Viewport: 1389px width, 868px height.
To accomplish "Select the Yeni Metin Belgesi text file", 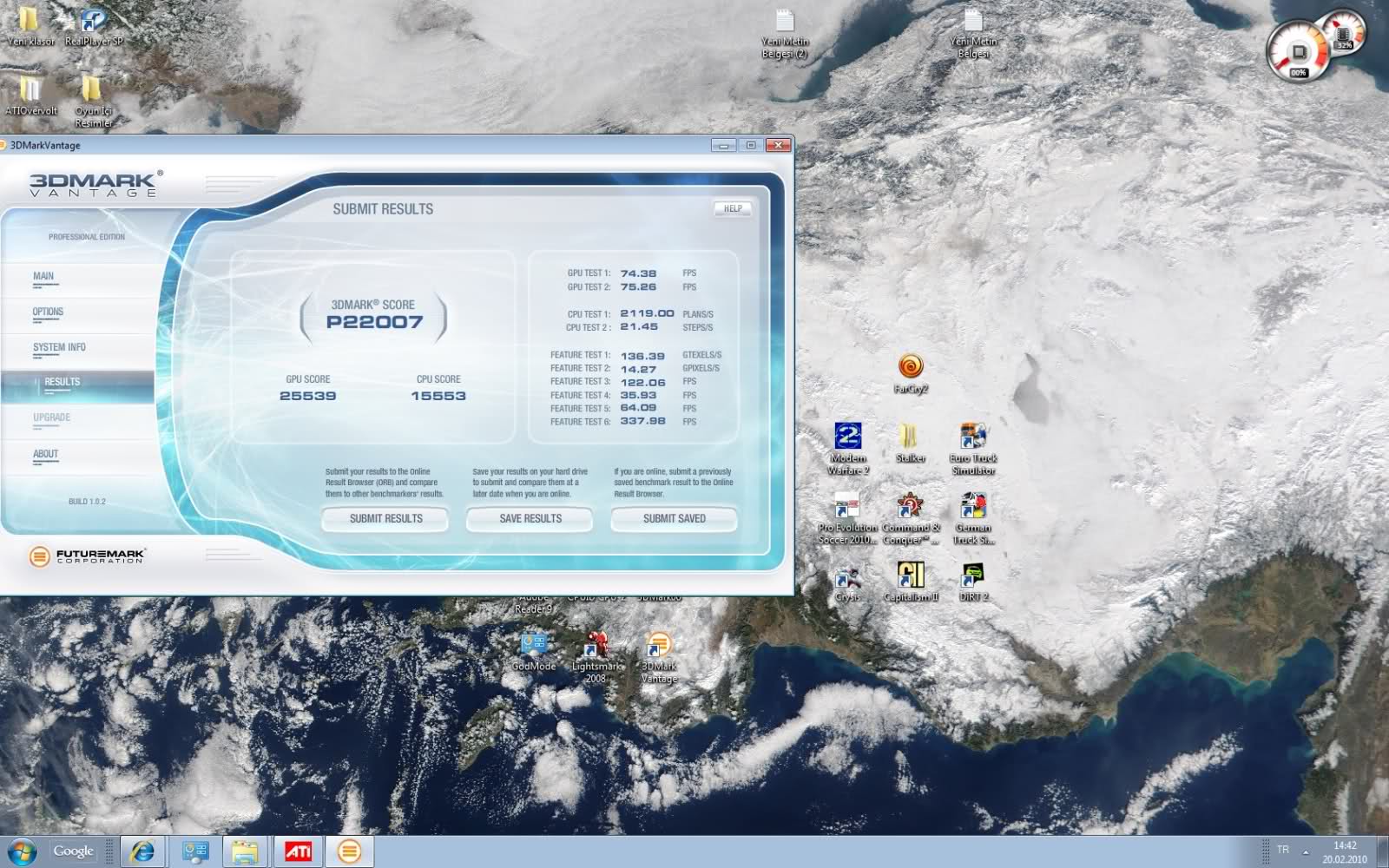I will (973, 33).
